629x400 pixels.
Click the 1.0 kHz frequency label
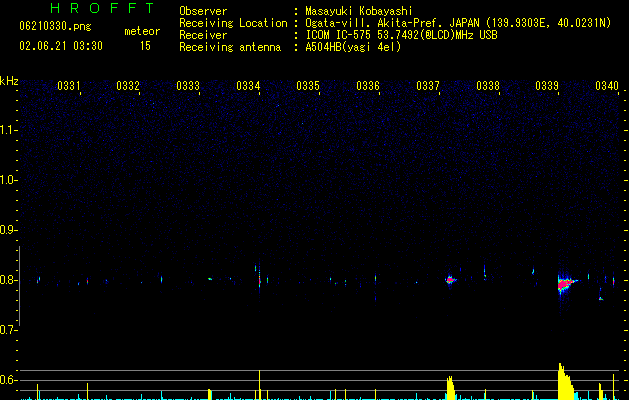[x=8, y=180]
